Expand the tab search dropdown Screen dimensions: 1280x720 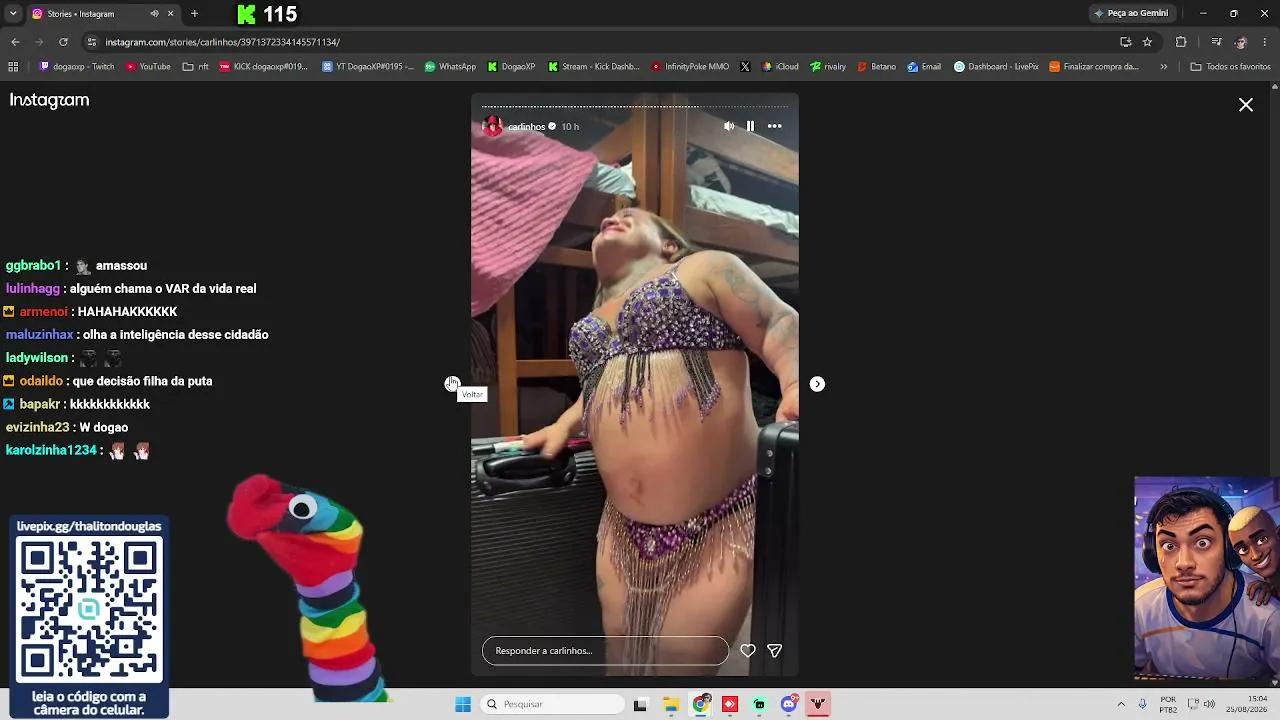click(13, 14)
